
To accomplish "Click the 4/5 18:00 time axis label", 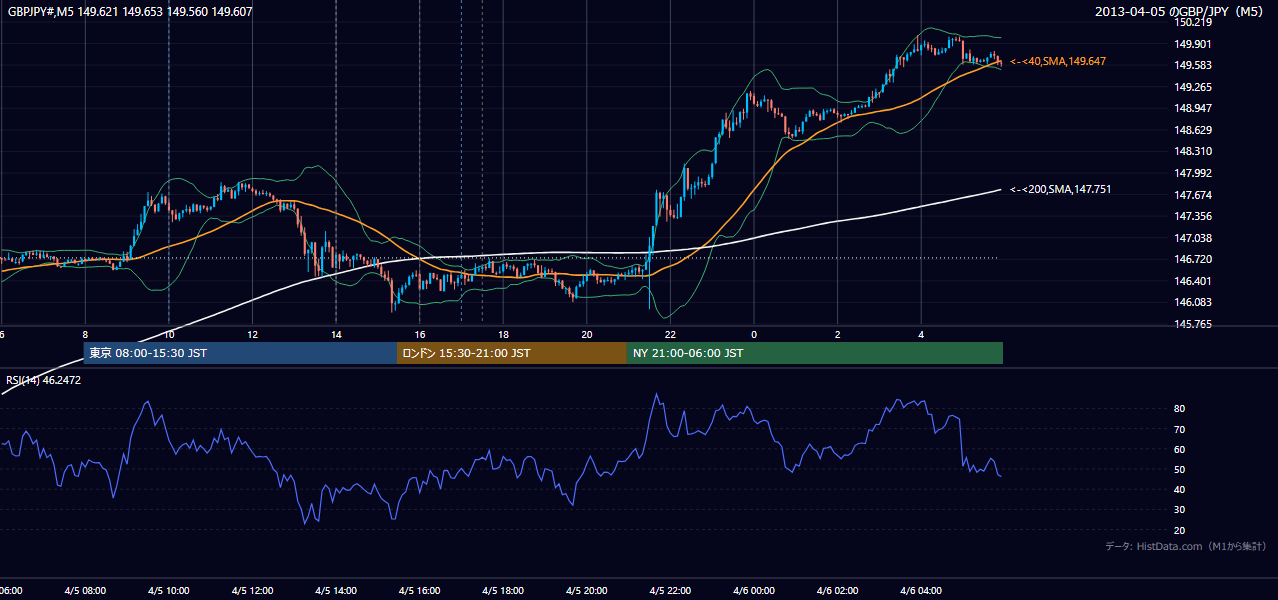I will 503,591.
